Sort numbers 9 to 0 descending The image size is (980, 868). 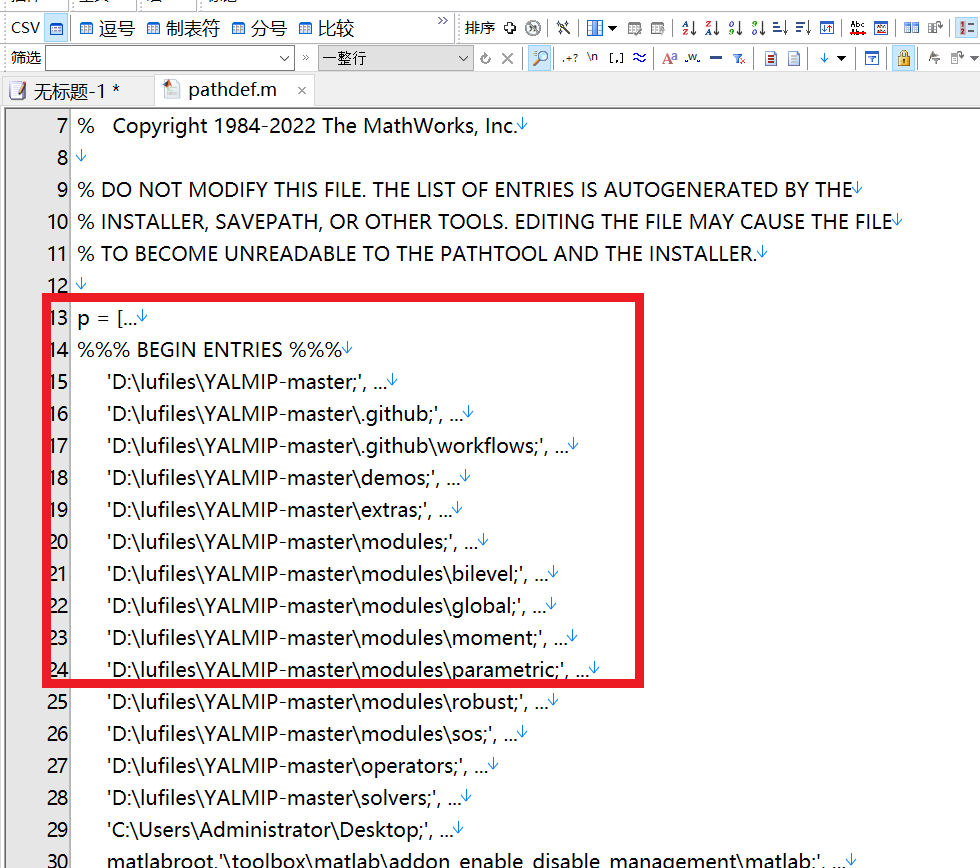(x=758, y=28)
